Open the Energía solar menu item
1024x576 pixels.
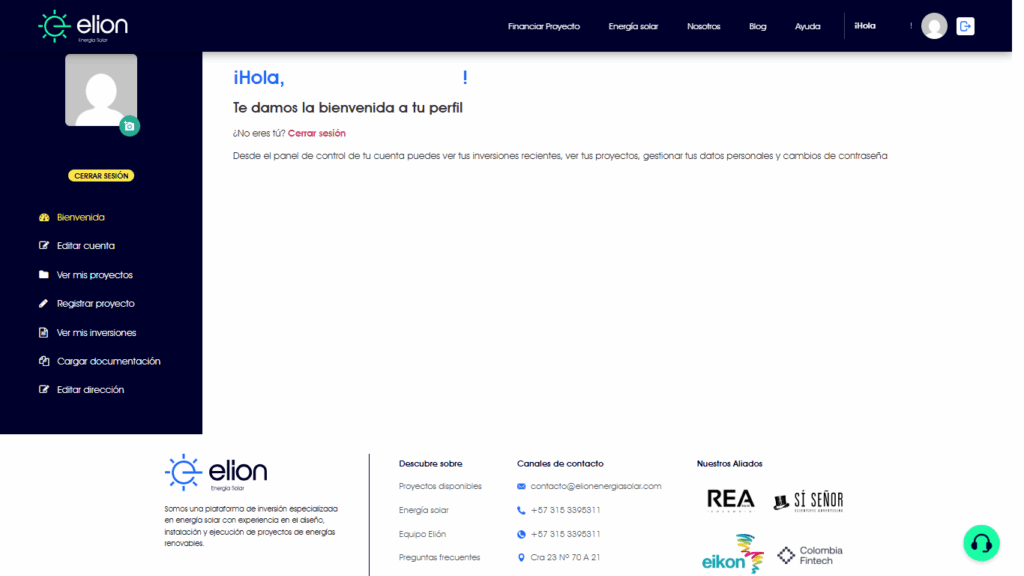[x=633, y=26]
